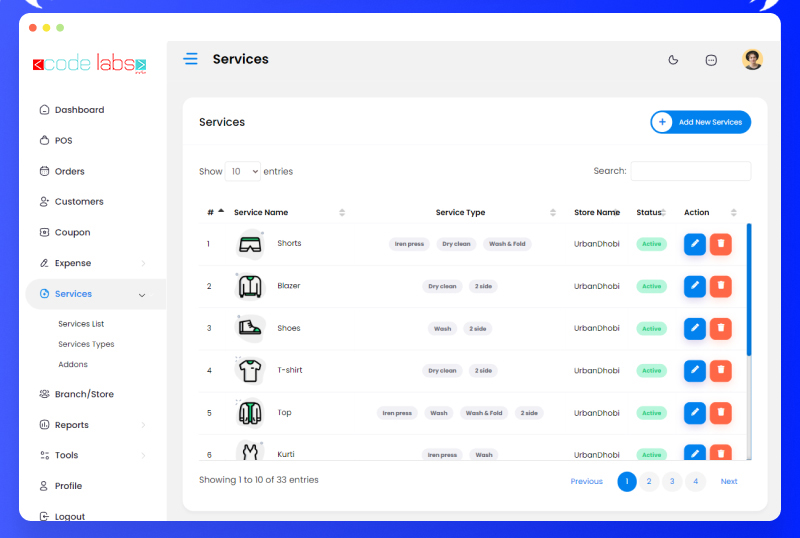Screen dimensions: 800x538
Task: Go to Dashboard in sidebar
Action: (x=79, y=110)
